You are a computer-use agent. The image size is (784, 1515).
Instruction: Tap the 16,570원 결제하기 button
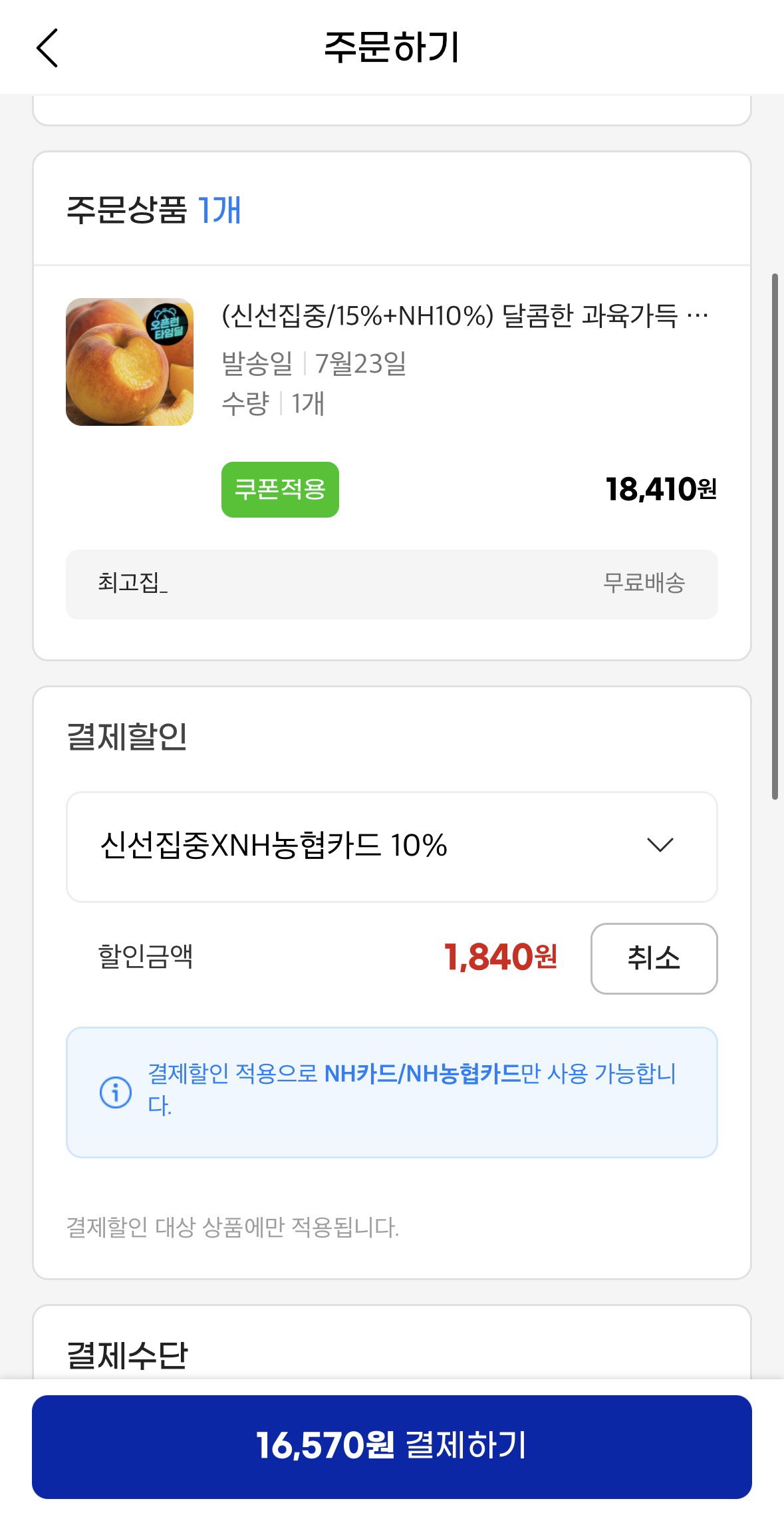point(392,1446)
